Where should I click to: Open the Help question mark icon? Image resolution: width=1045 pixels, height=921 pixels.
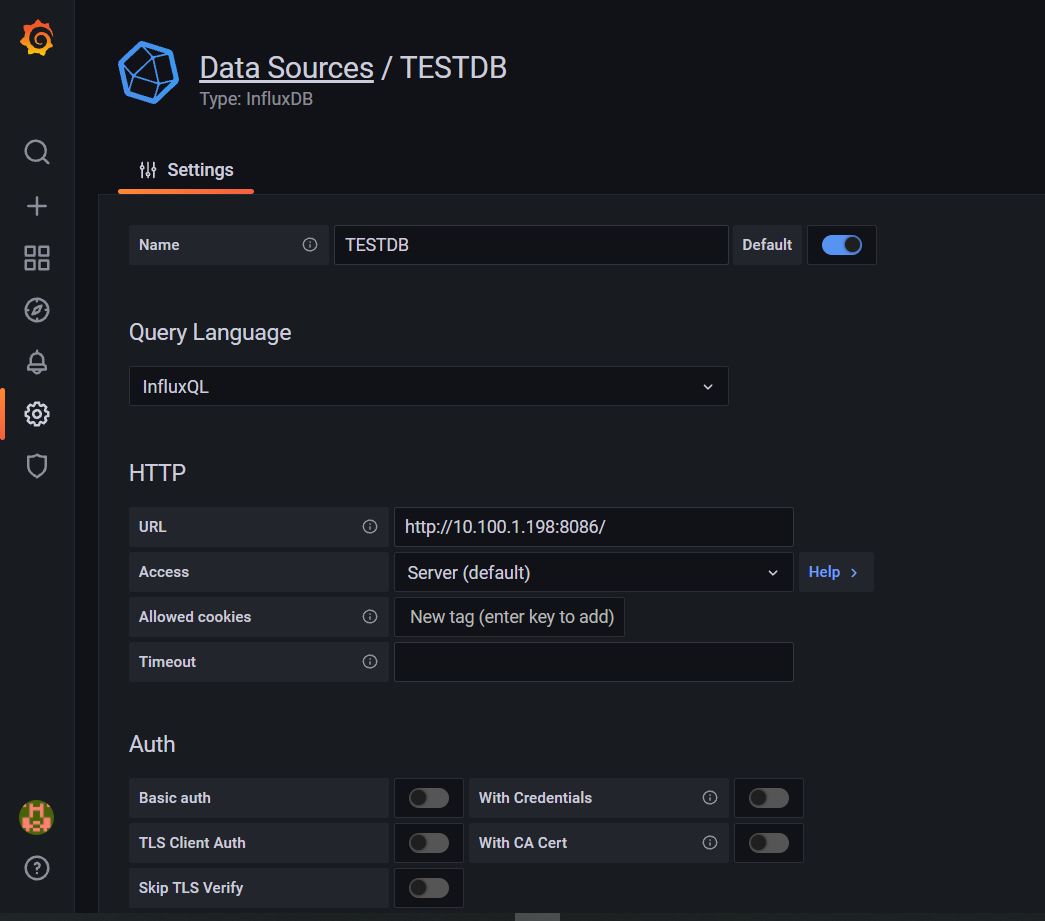[x=37, y=868]
